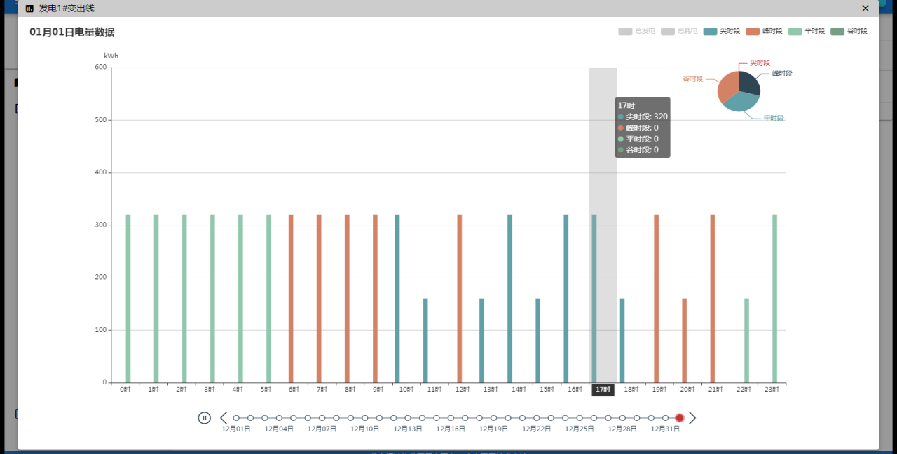Click the orange bar at 12时
Viewport: 897px width, 454px height.
pyautogui.click(x=459, y=298)
